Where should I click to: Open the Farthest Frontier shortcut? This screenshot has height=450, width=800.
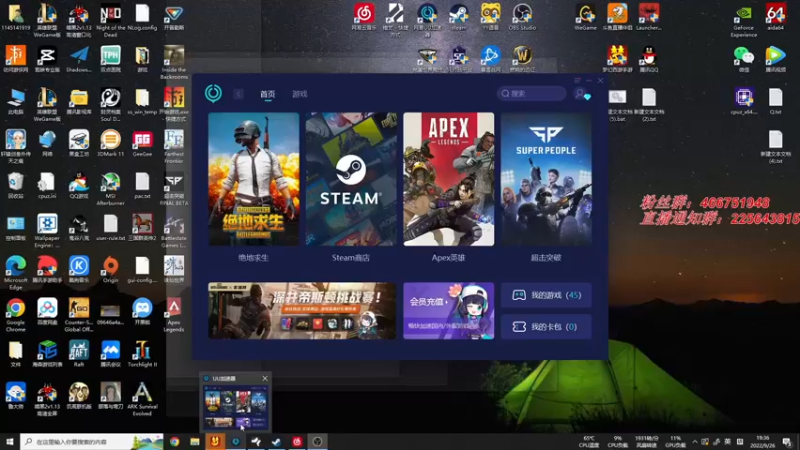[174, 147]
